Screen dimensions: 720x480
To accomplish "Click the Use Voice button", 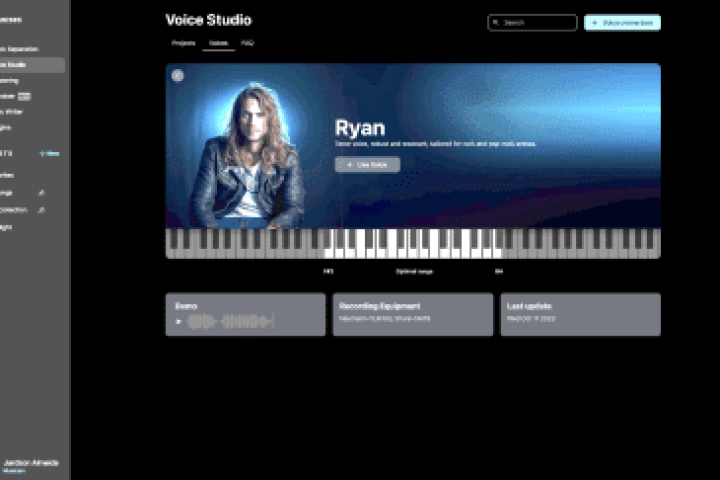I will pos(367,164).
